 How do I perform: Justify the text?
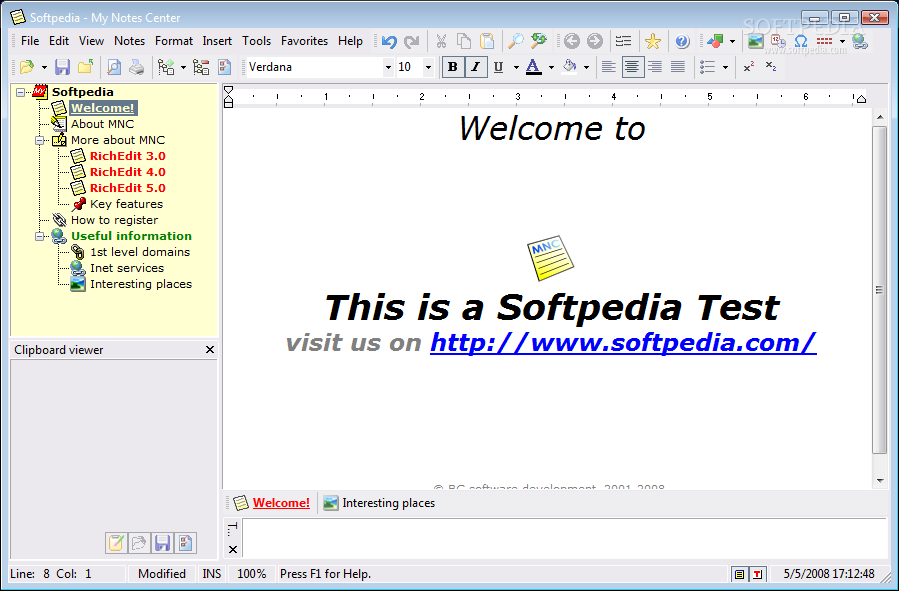(678, 67)
